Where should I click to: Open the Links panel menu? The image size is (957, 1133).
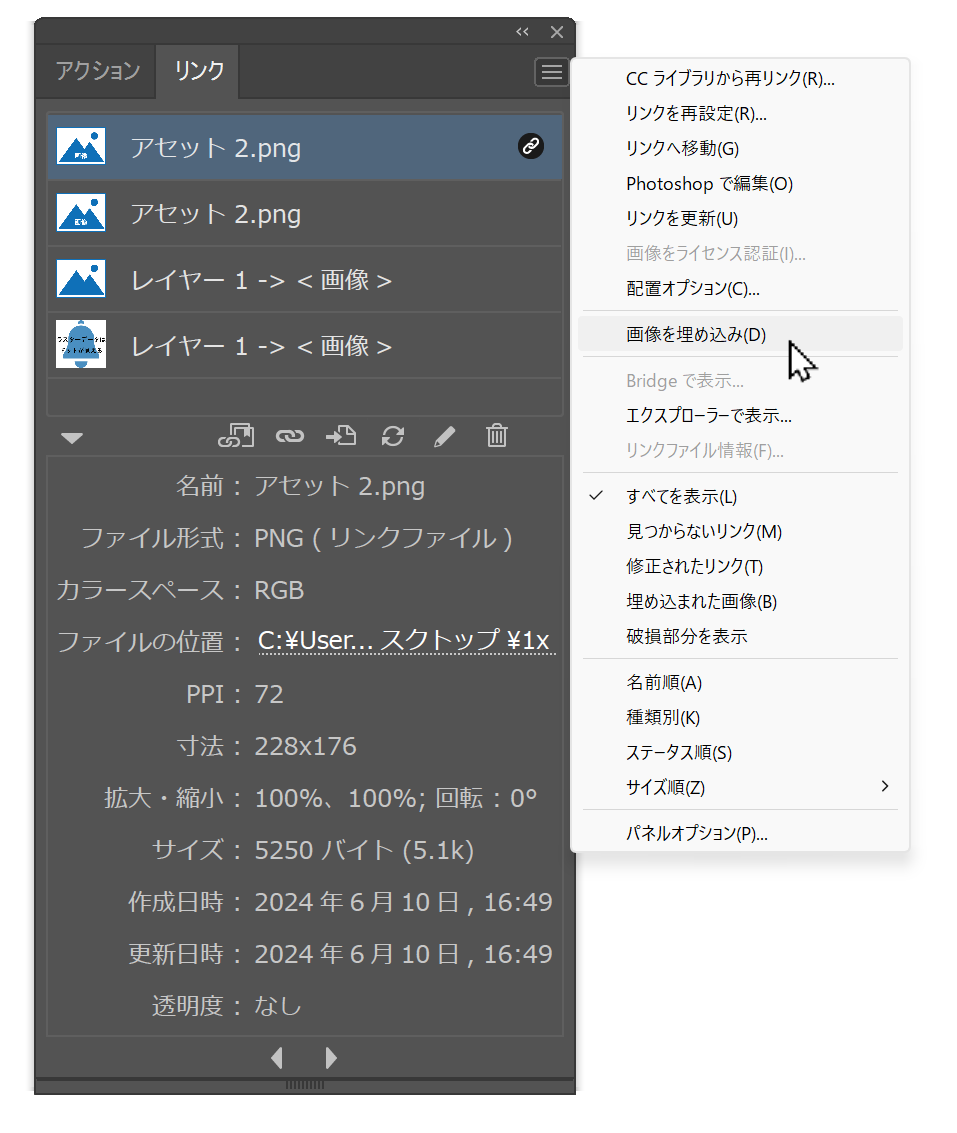[551, 71]
